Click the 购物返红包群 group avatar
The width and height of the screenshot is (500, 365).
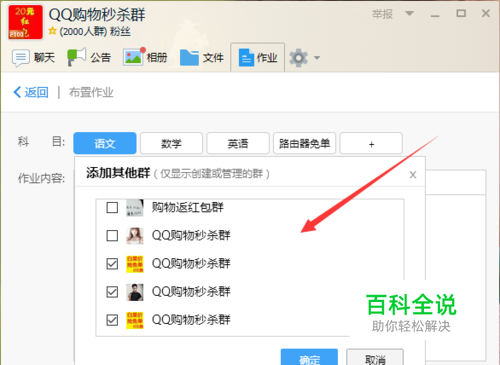135,208
